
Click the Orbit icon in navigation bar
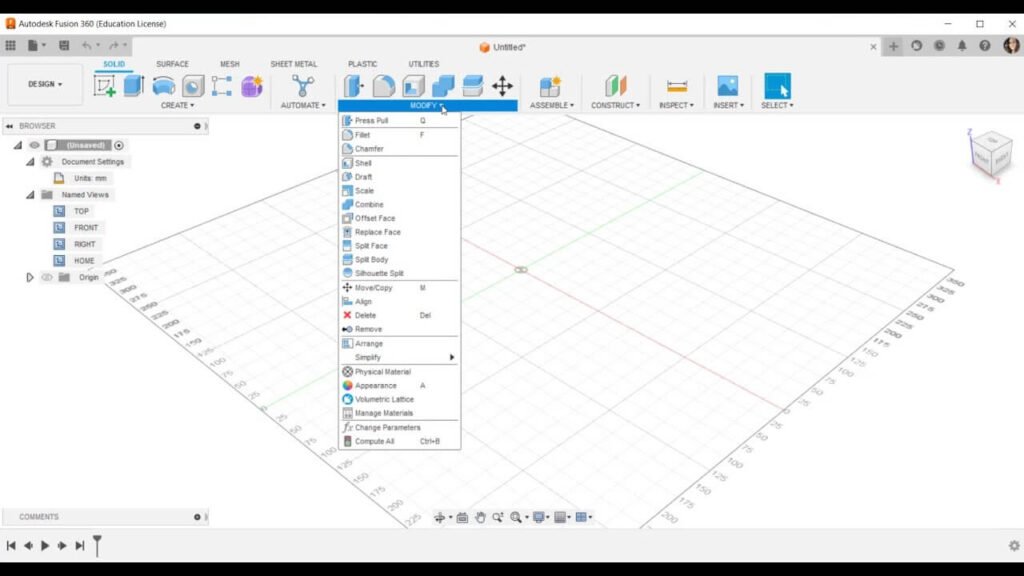[x=440, y=517]
